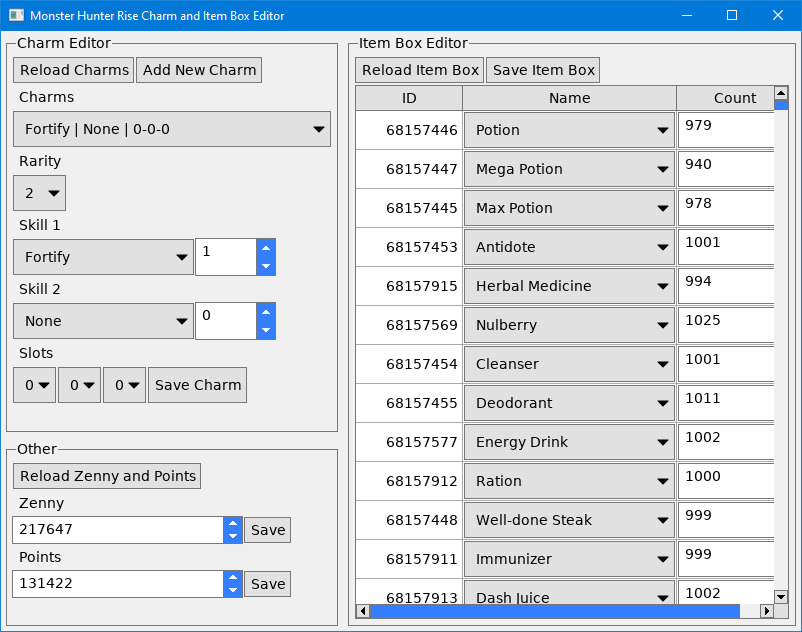This screenshot has height=632, width=802.
Task: Open the Cleanser item dropdown
Action: (x=569, y=364)
